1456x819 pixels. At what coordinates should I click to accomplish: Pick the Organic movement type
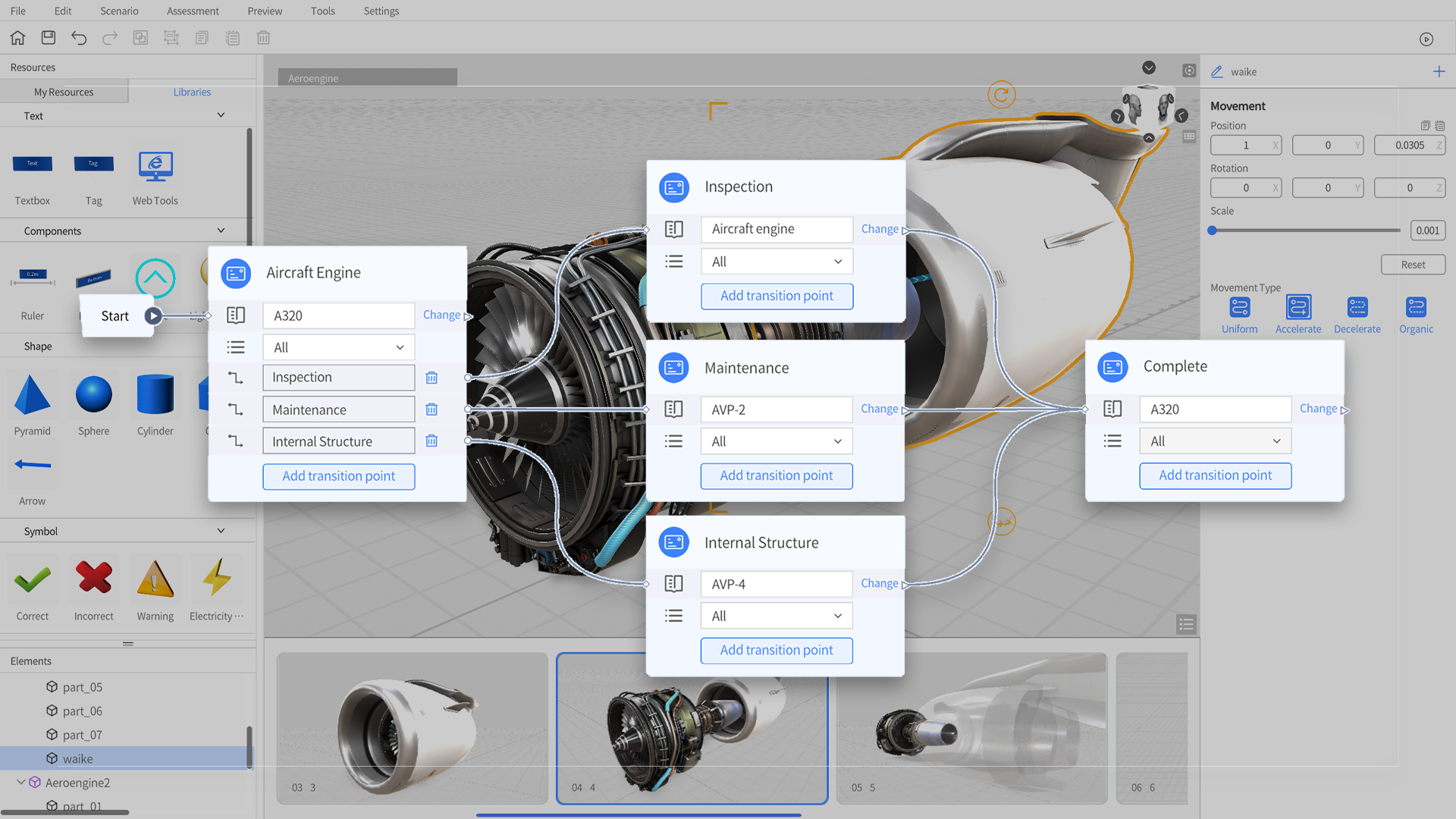tap(1415, 308)
